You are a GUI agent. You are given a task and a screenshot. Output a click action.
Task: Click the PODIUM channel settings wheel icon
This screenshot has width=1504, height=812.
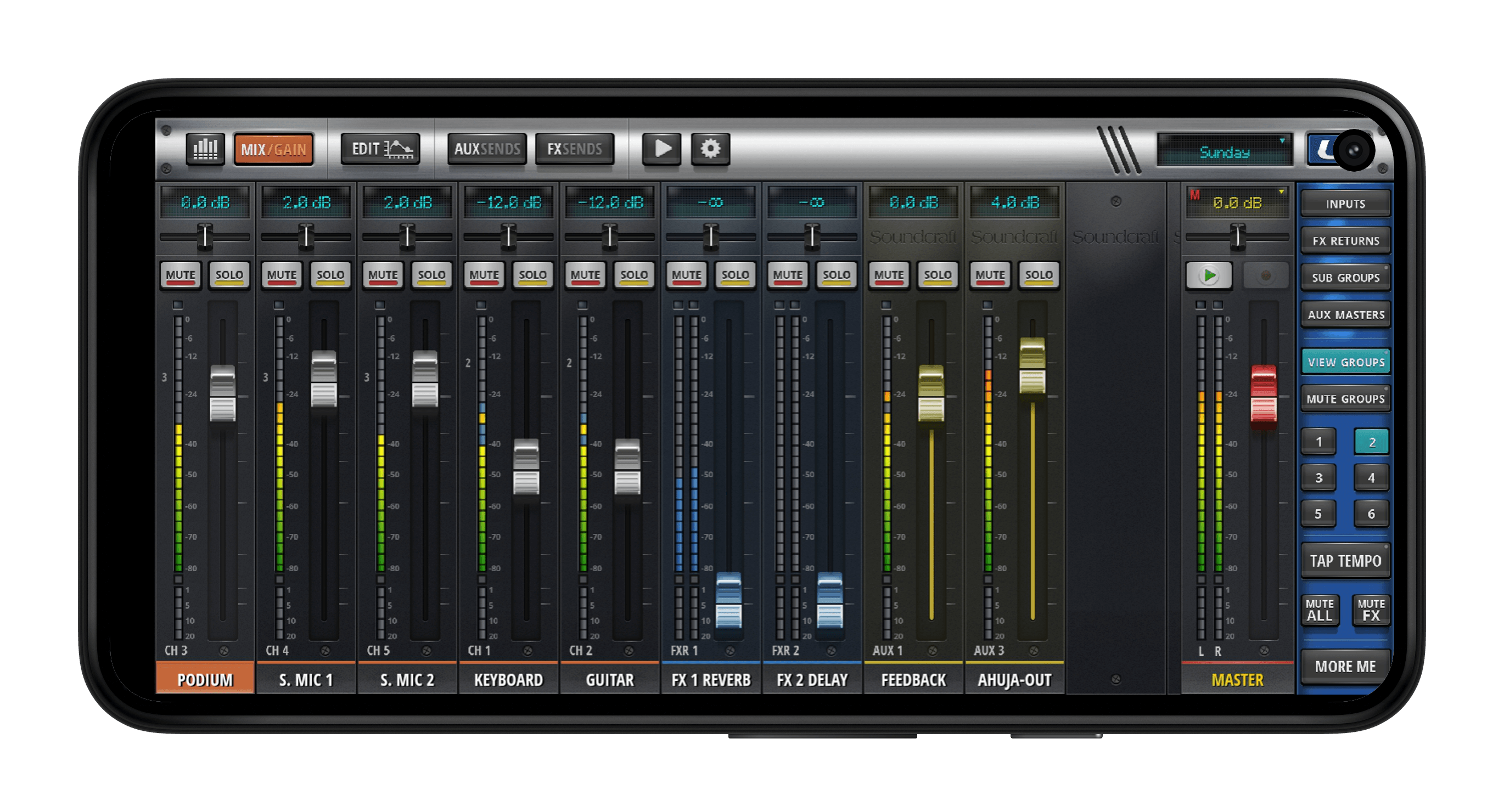coord(224,650)
